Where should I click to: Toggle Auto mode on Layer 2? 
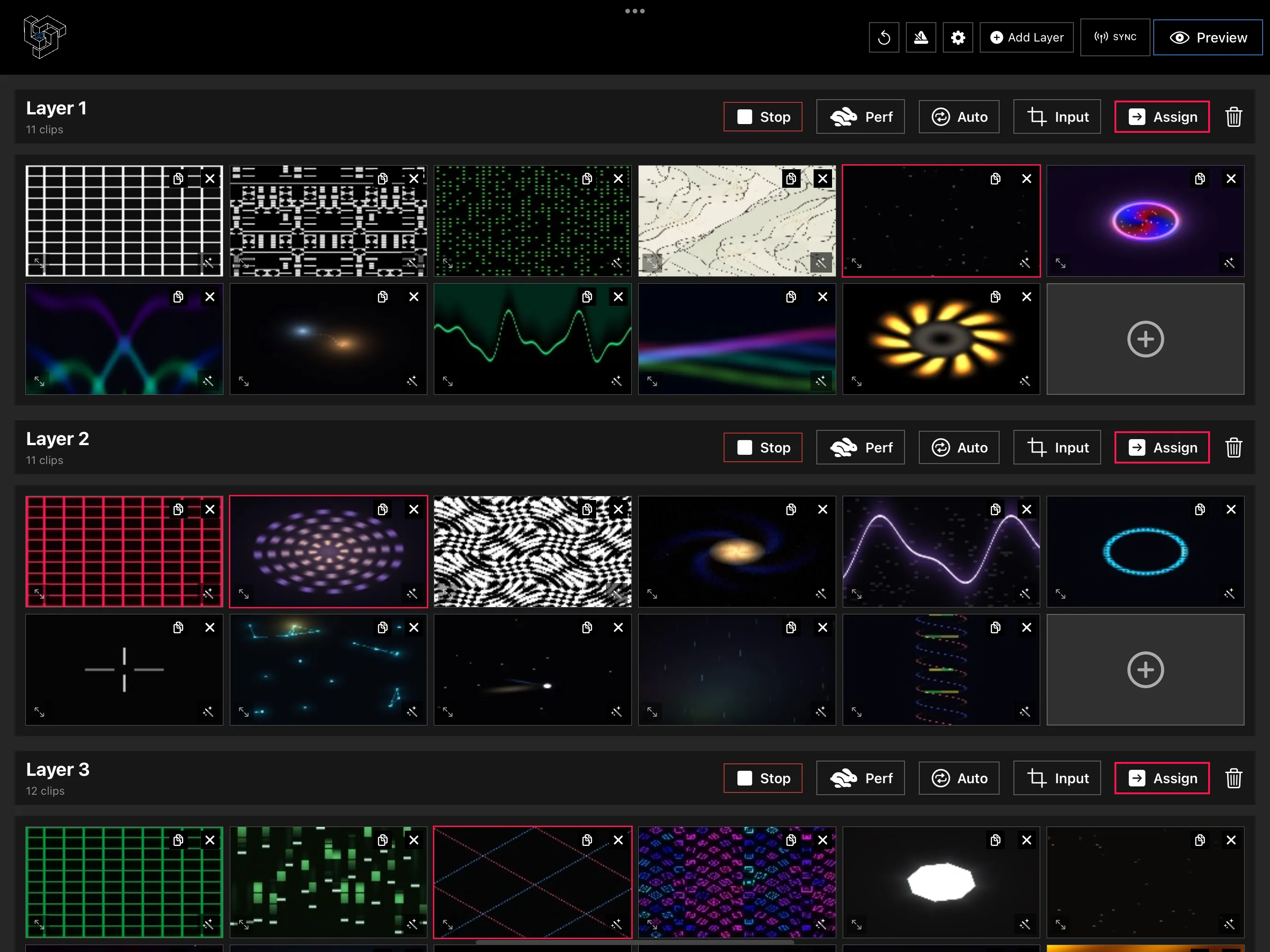point(959,447)
